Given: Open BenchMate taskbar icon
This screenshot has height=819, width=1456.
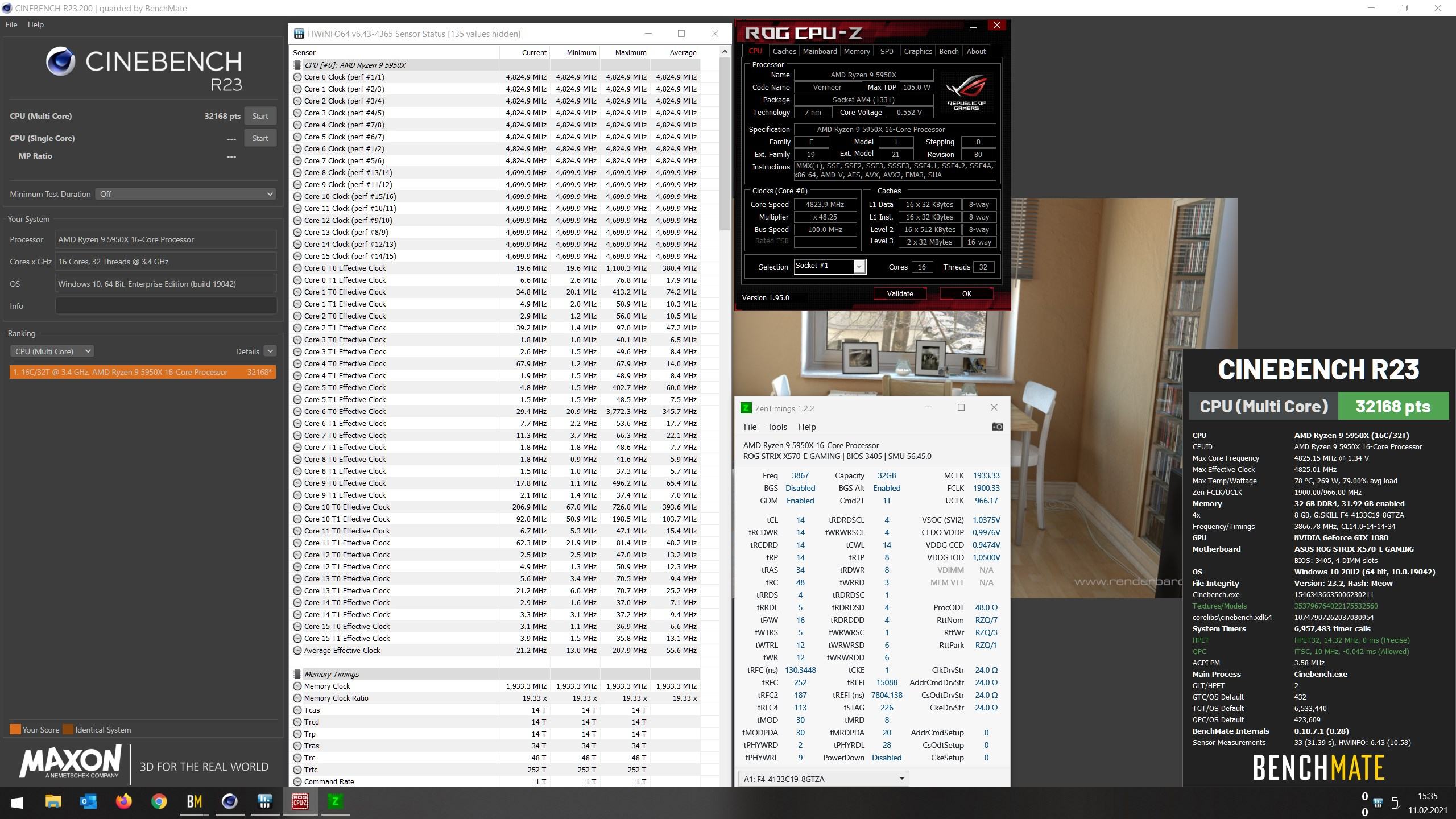Looking at the screenshot, I should coord(194,802).
